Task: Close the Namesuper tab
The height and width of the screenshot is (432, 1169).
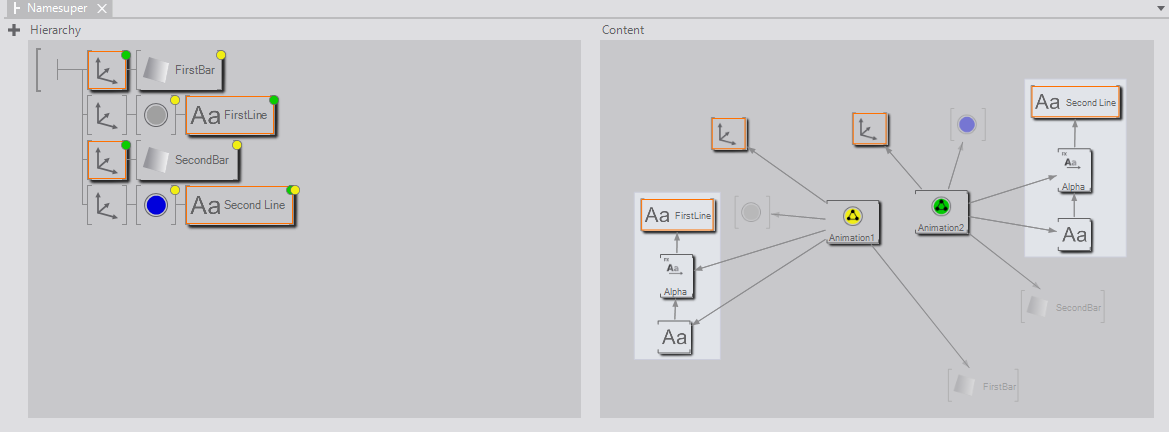Action: click(x=102, y=8)
